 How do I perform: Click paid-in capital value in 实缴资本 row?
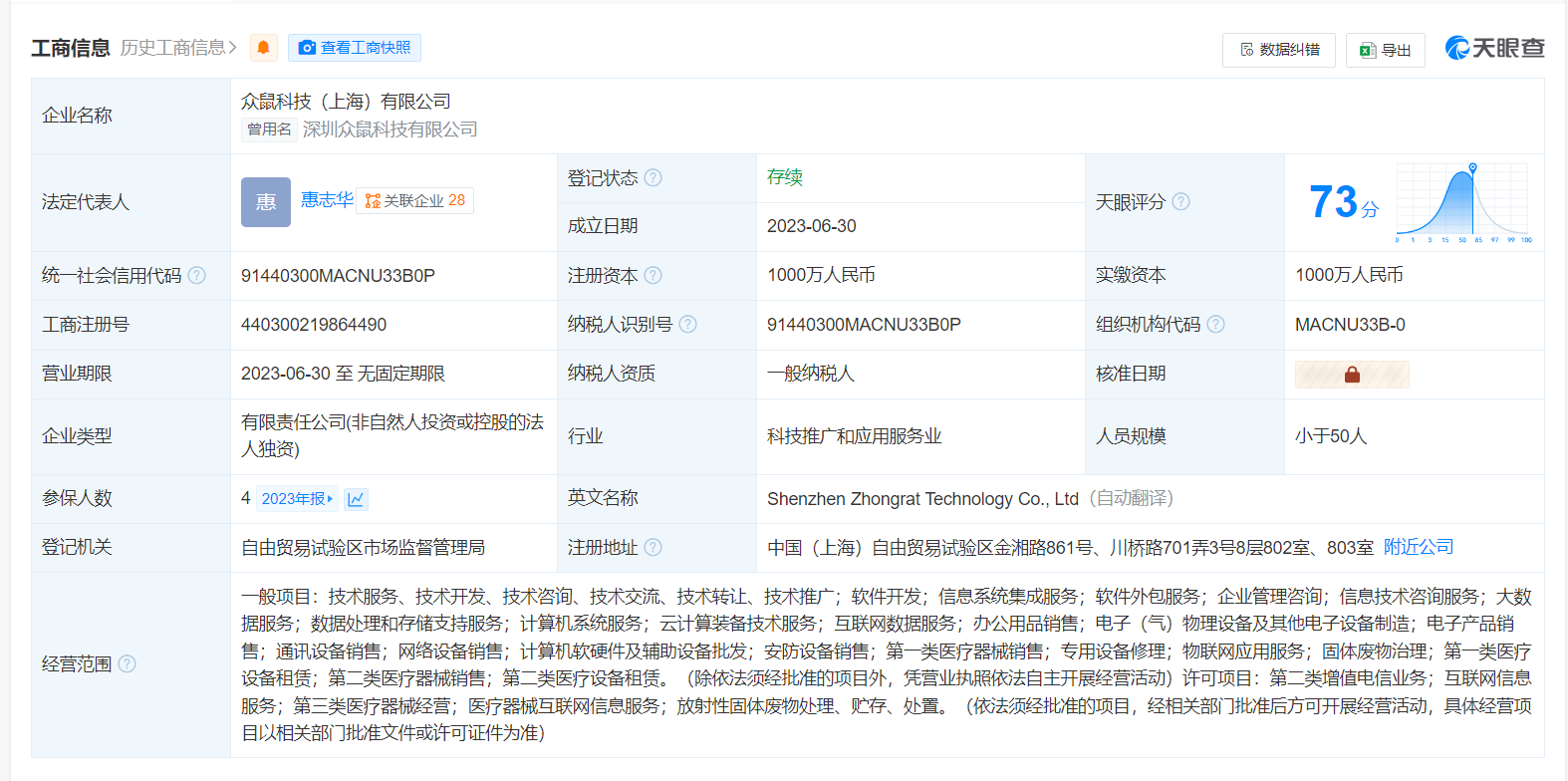(1349, 275)
